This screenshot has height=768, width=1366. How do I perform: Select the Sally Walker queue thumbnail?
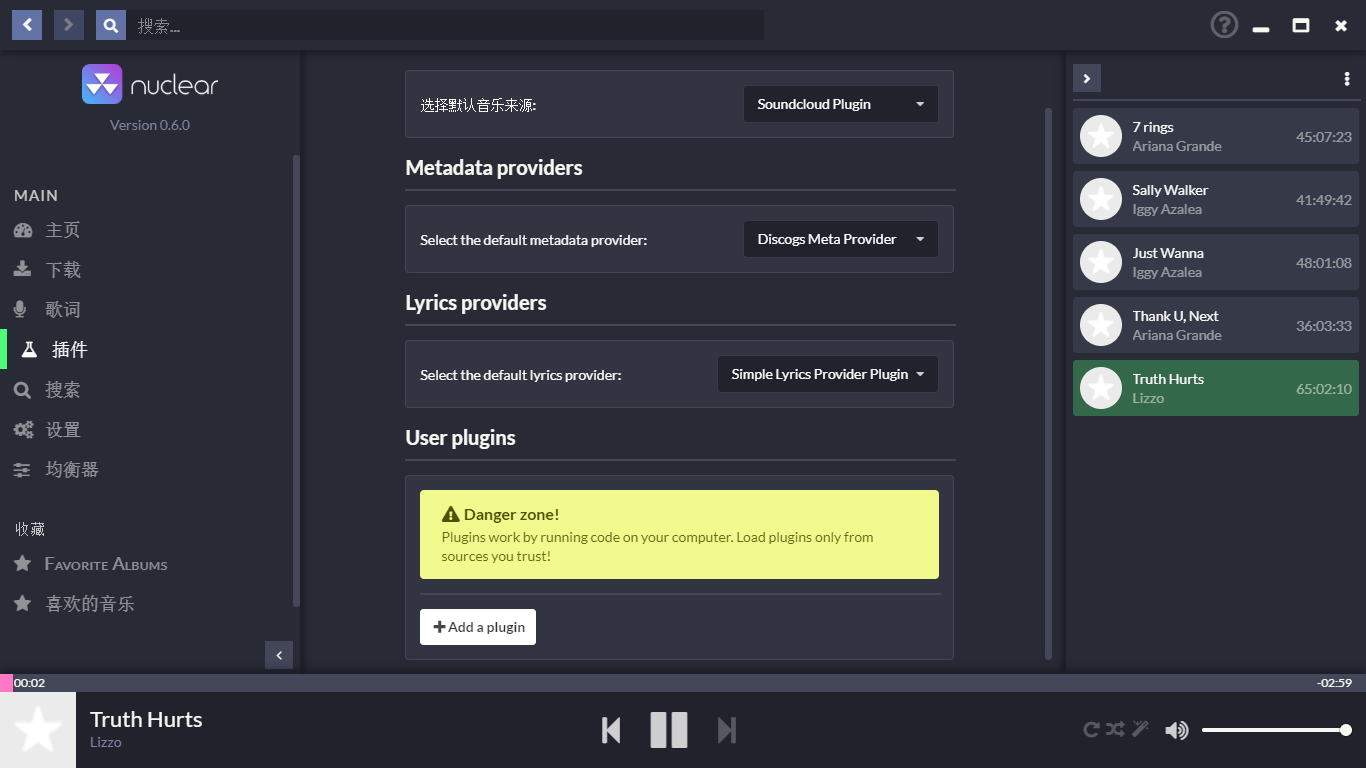click(x=1101, y=199)
